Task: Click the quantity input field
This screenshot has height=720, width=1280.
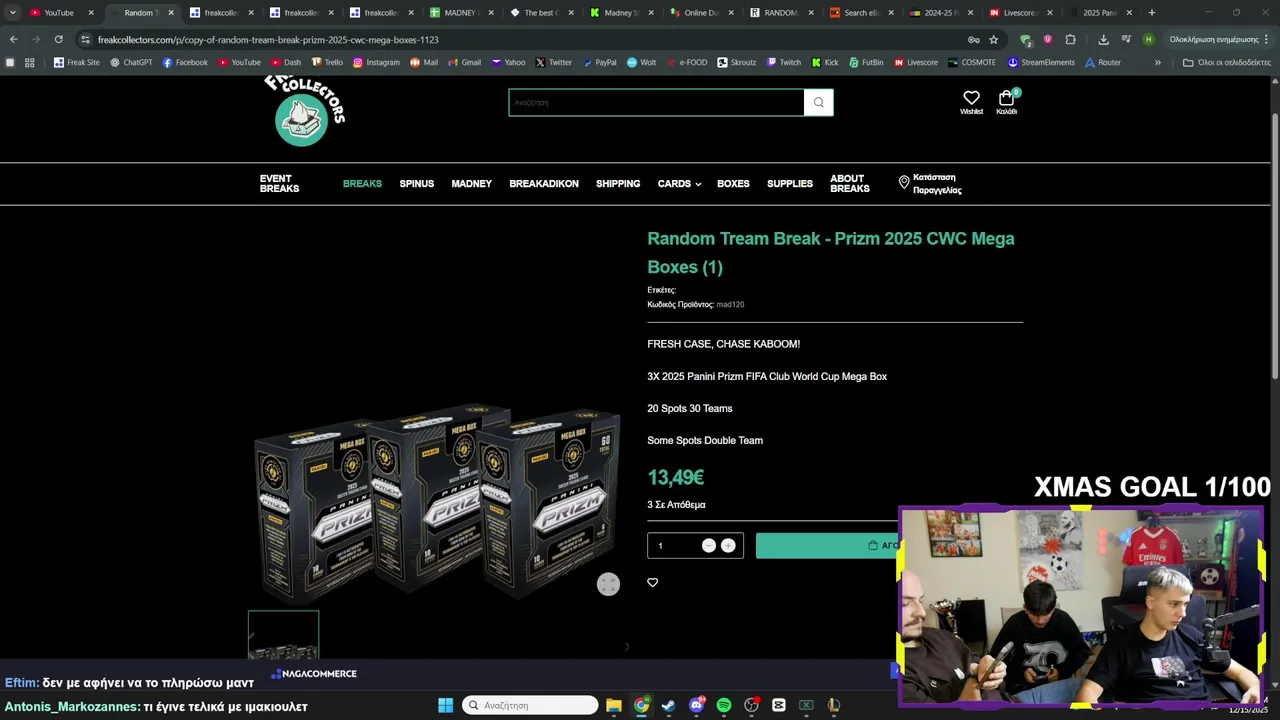Action: pyautogui.click(x=674, y=545)
